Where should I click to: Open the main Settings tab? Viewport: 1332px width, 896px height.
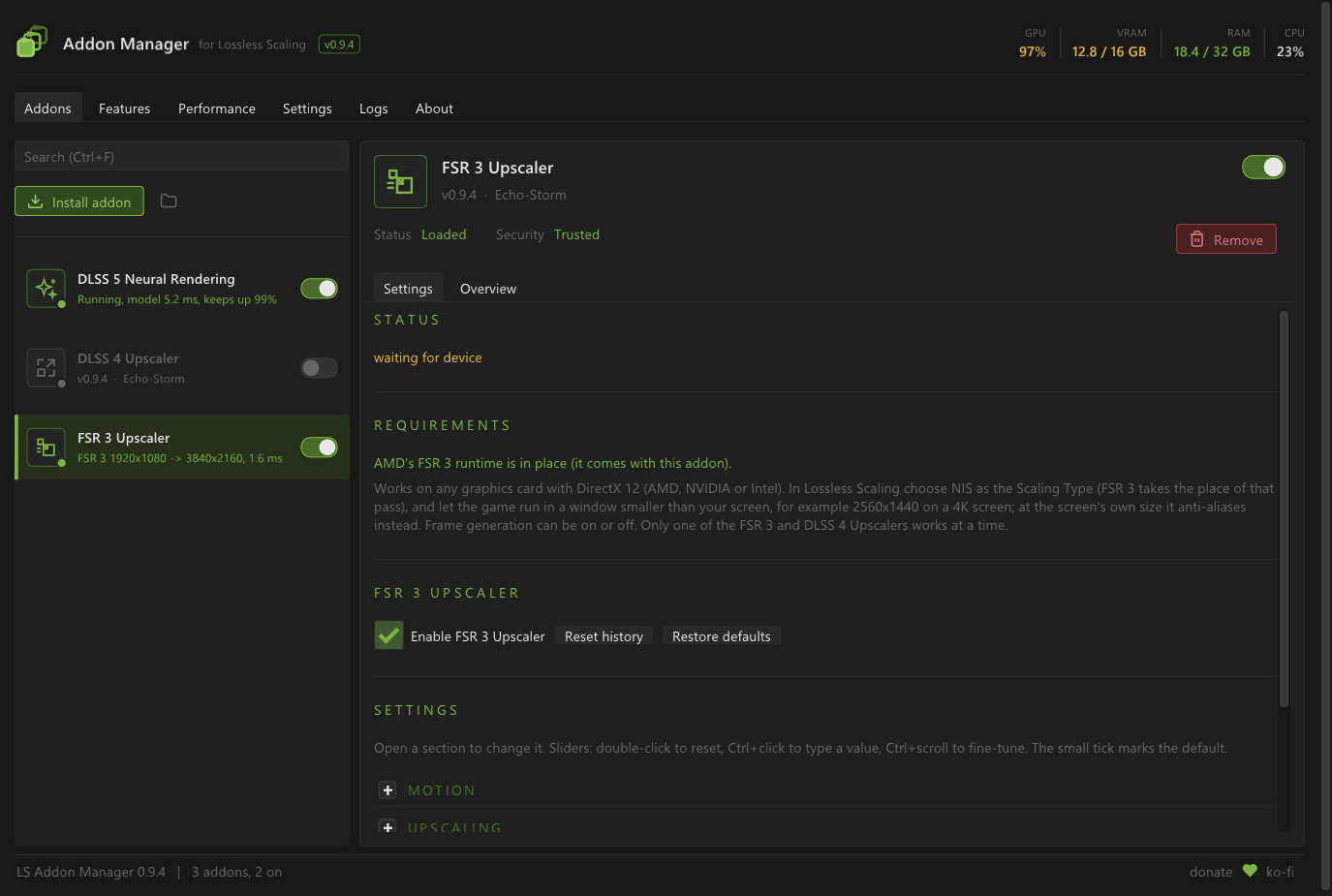click(307, 108)
